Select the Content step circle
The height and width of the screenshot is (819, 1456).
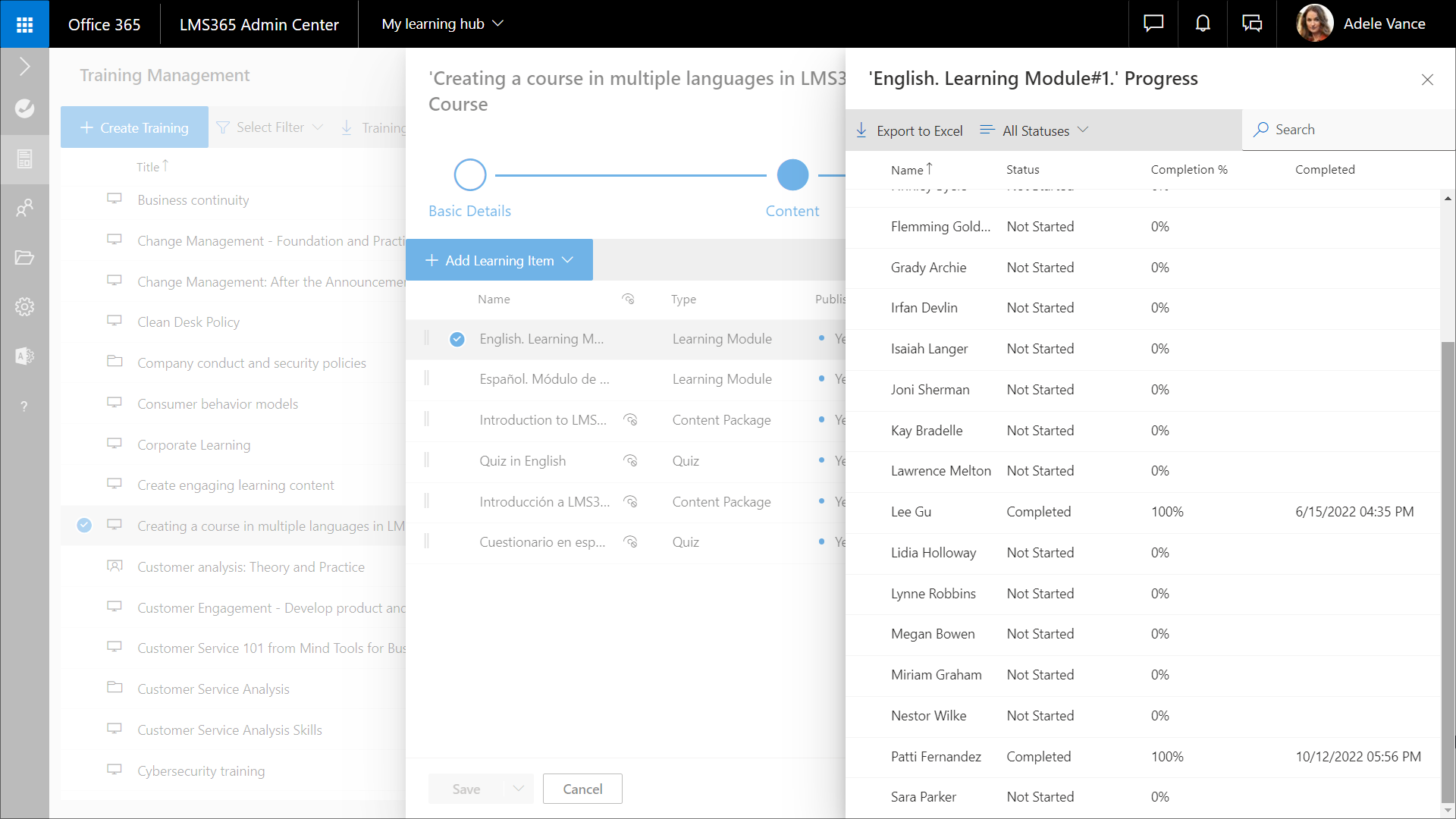click(792, 175)
